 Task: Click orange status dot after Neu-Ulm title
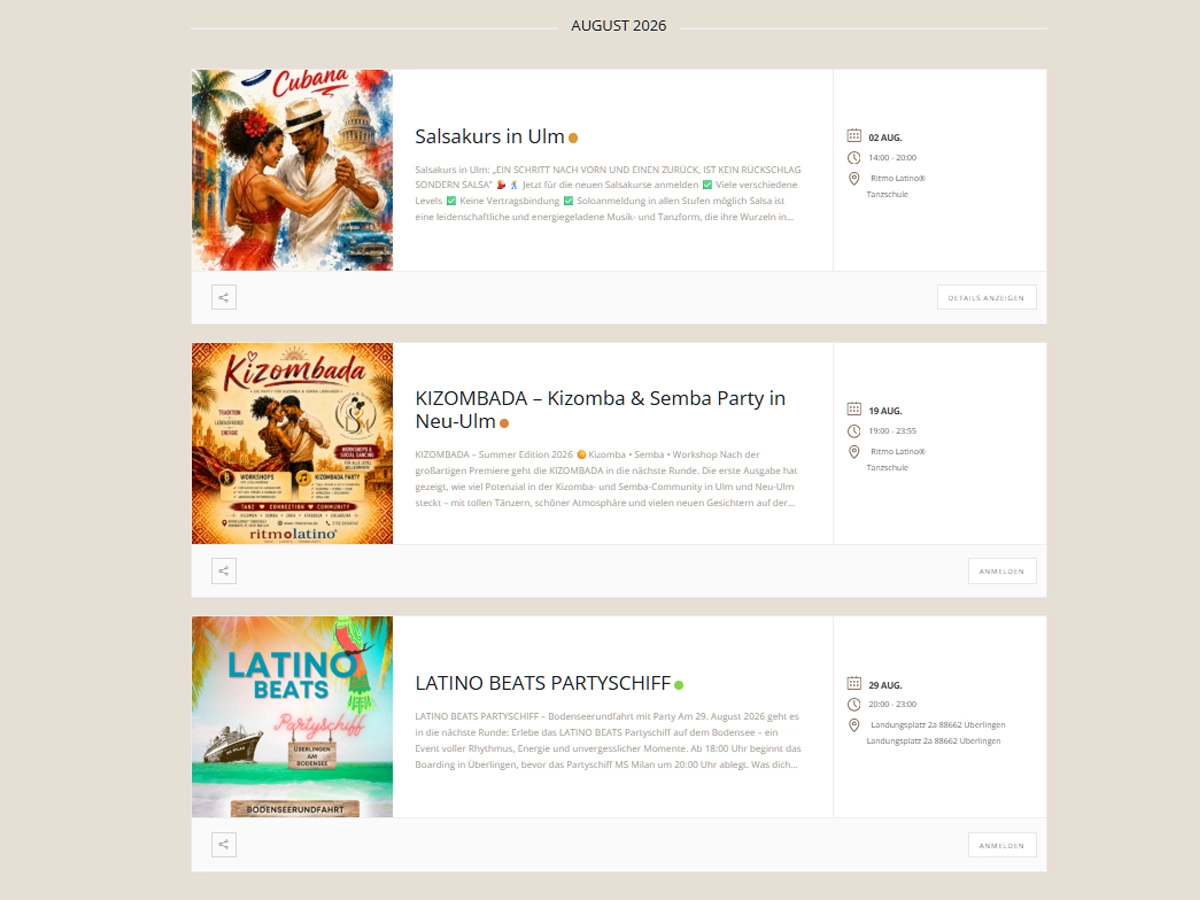click(504, 423)
